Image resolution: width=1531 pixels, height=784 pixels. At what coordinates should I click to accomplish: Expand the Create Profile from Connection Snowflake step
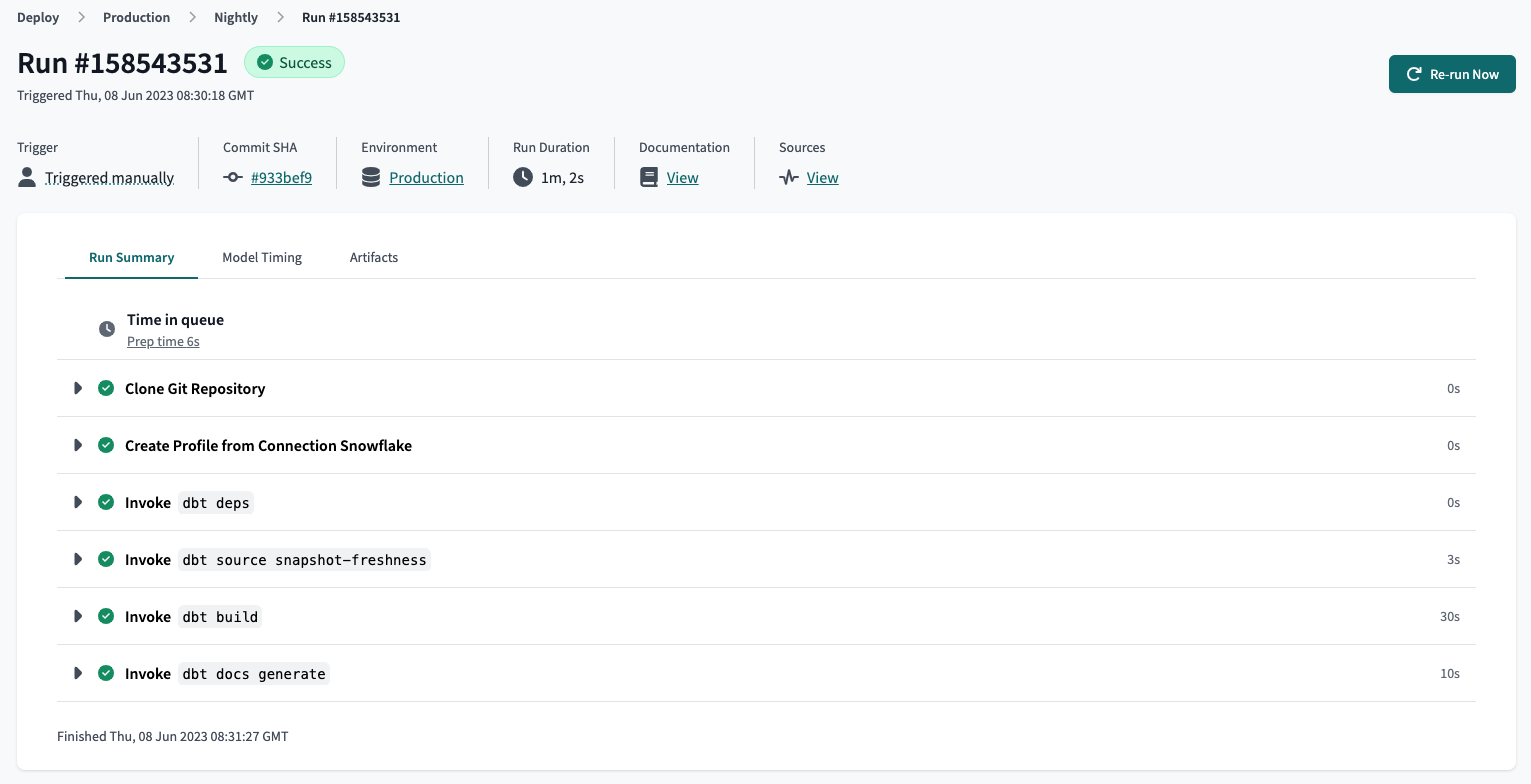[78, 445]
